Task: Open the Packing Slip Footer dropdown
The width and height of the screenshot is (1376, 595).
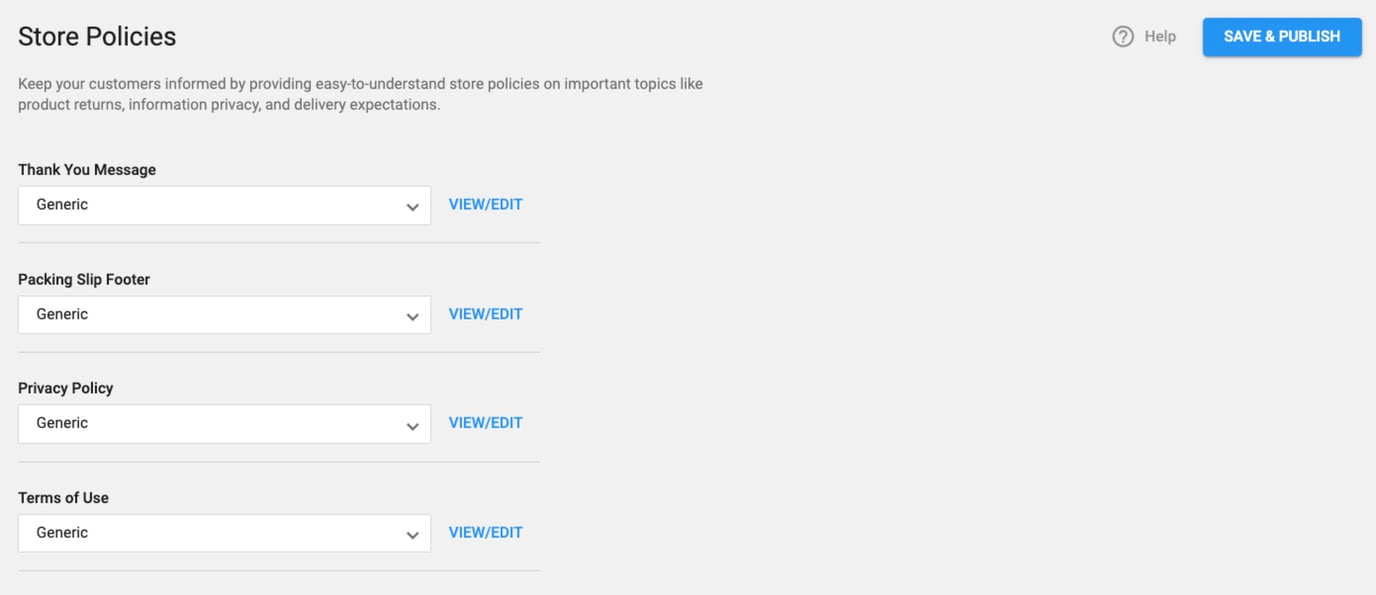Action: click(224, 315)
